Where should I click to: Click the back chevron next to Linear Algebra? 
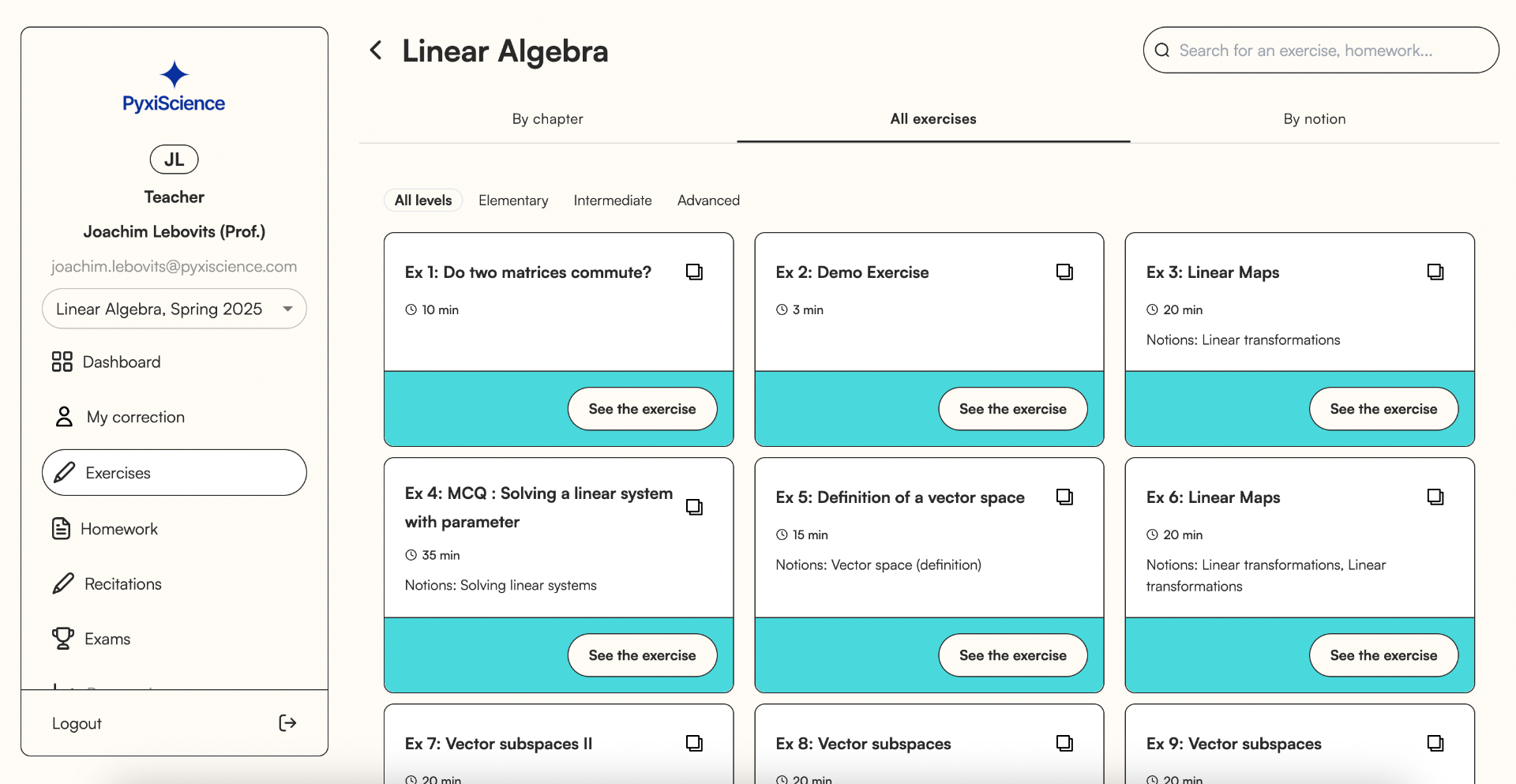coord(375,50)
